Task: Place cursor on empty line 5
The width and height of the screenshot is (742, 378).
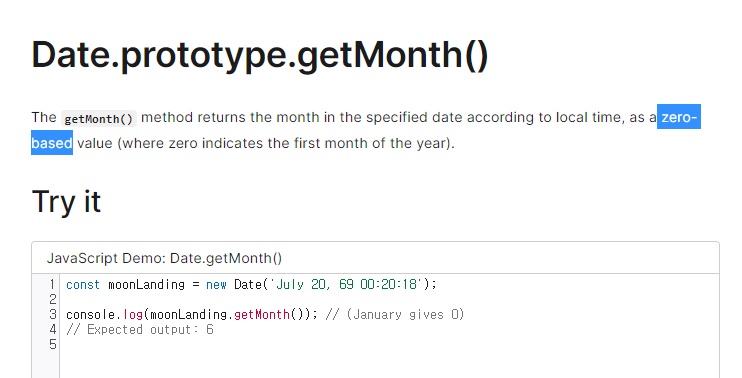Action: pyautogui.click(x=388, y=345)
